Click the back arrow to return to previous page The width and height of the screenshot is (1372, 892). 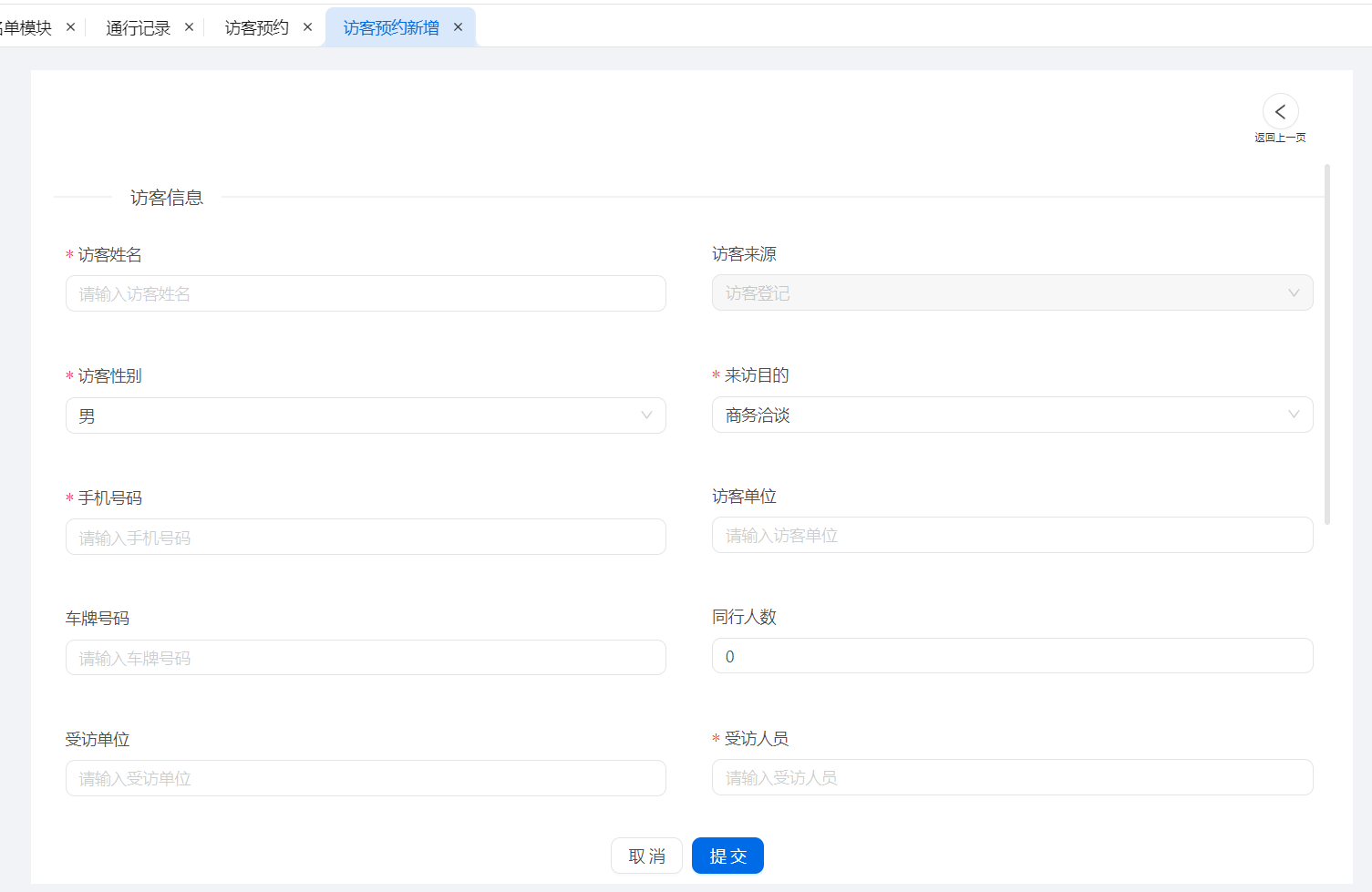[1280, 112]
